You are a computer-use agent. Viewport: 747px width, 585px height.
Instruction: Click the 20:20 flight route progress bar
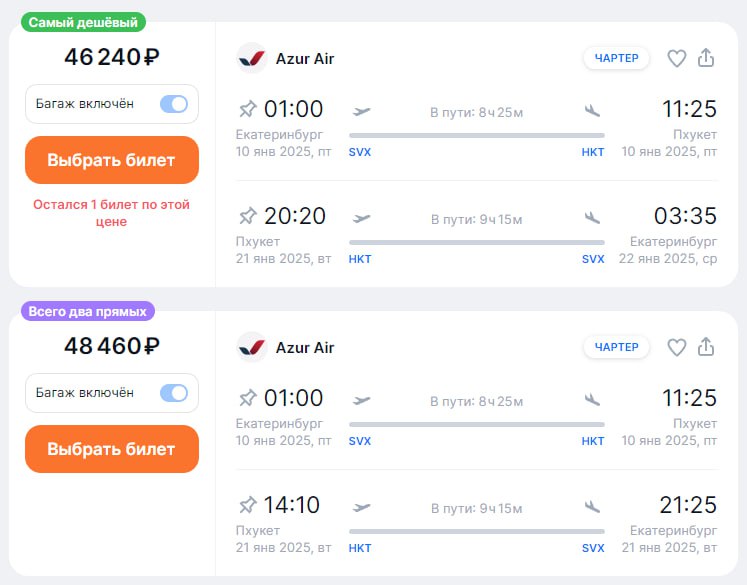point(476,242)
